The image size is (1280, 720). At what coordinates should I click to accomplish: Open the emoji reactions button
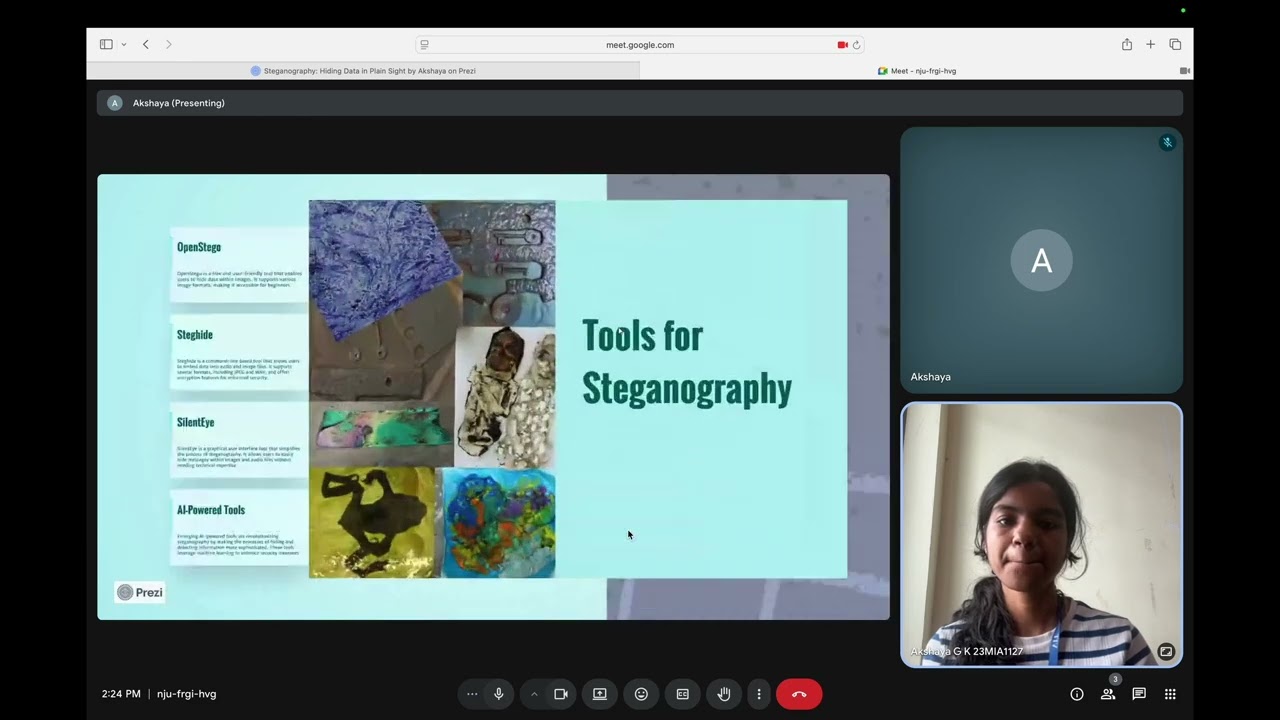(641, 694)
